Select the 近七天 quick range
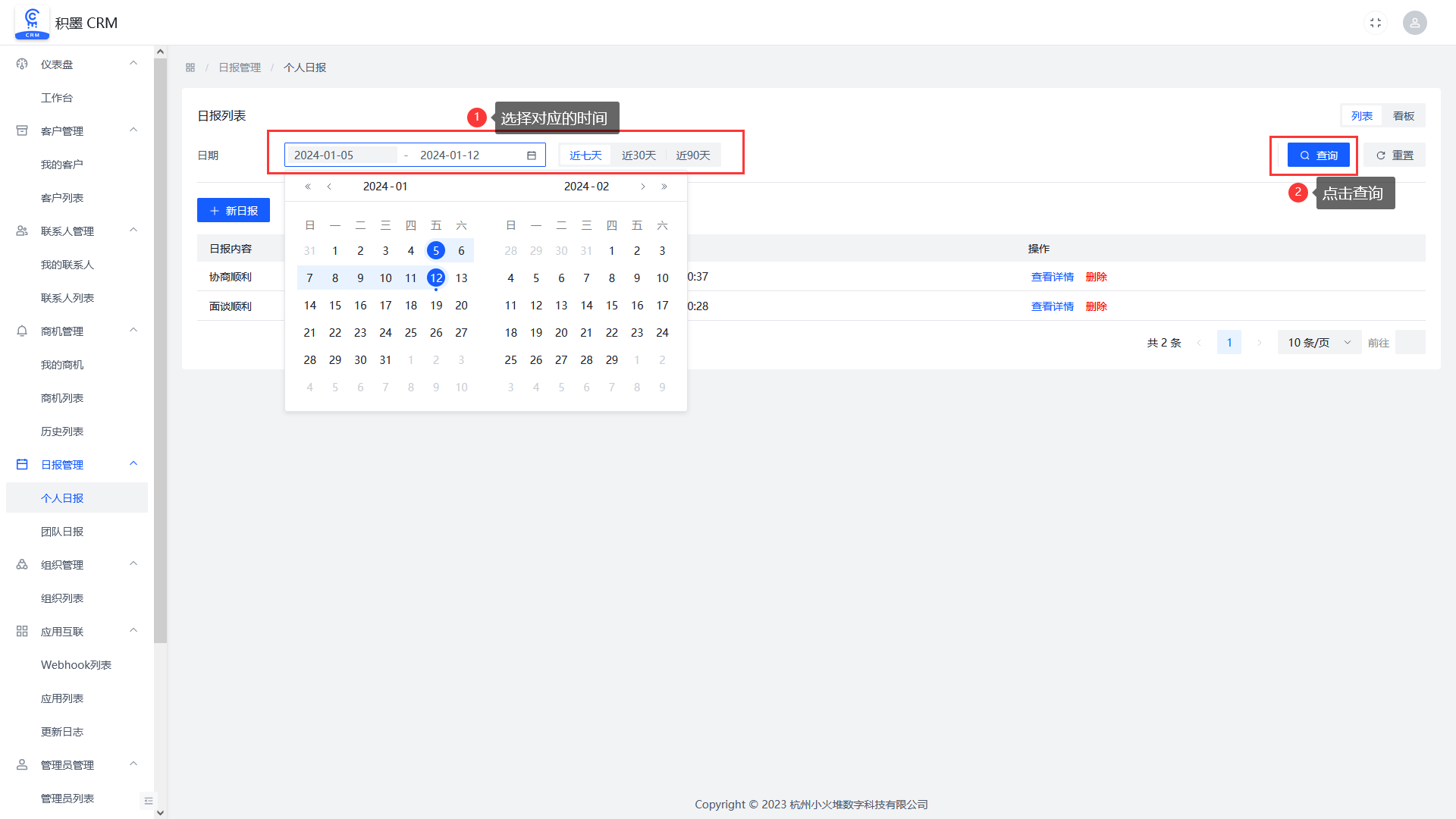This screenshot has height=819, width=1456. (x=585, y=155)
